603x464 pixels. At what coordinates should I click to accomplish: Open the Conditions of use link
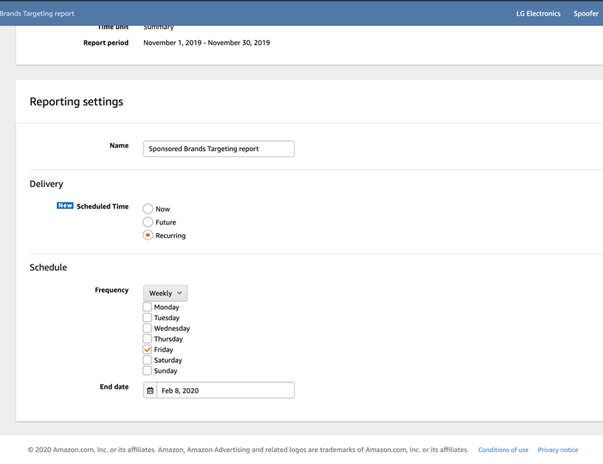click(503, 450)
